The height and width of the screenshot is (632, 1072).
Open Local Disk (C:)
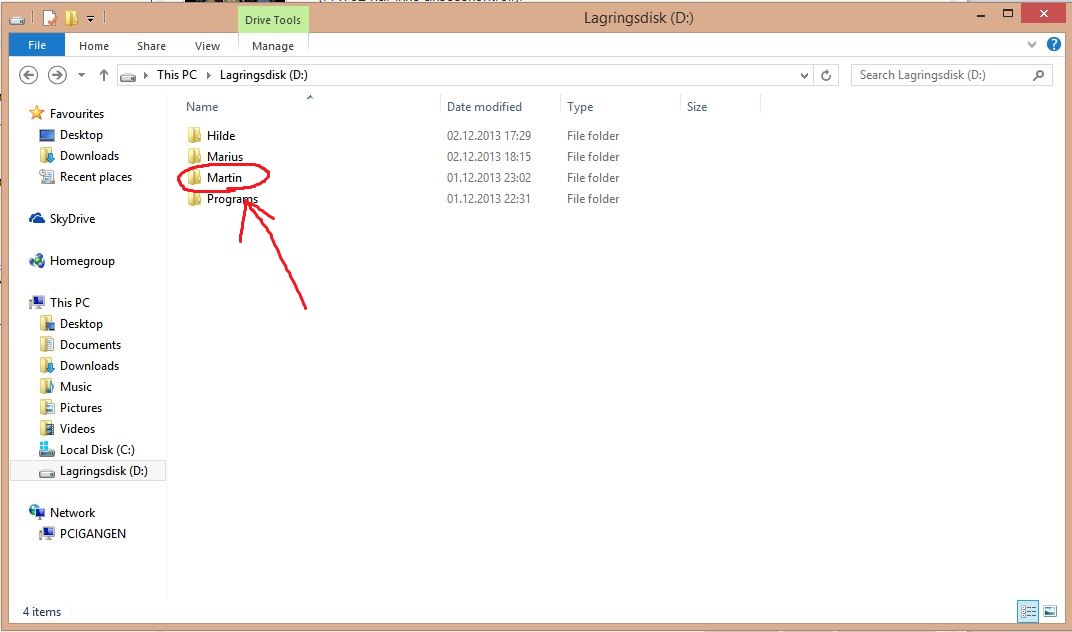97,450
